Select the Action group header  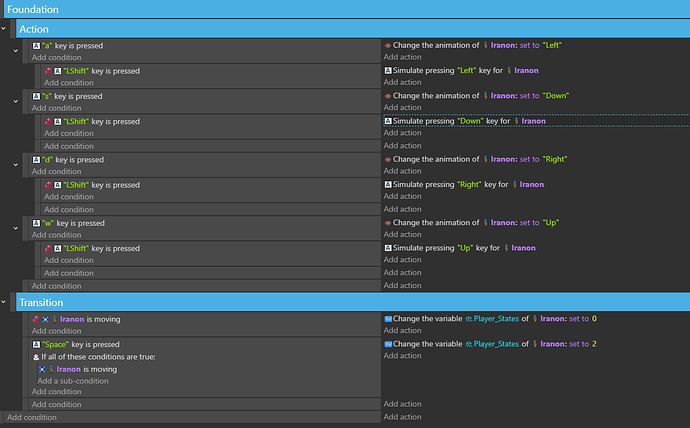coord(353,29)
